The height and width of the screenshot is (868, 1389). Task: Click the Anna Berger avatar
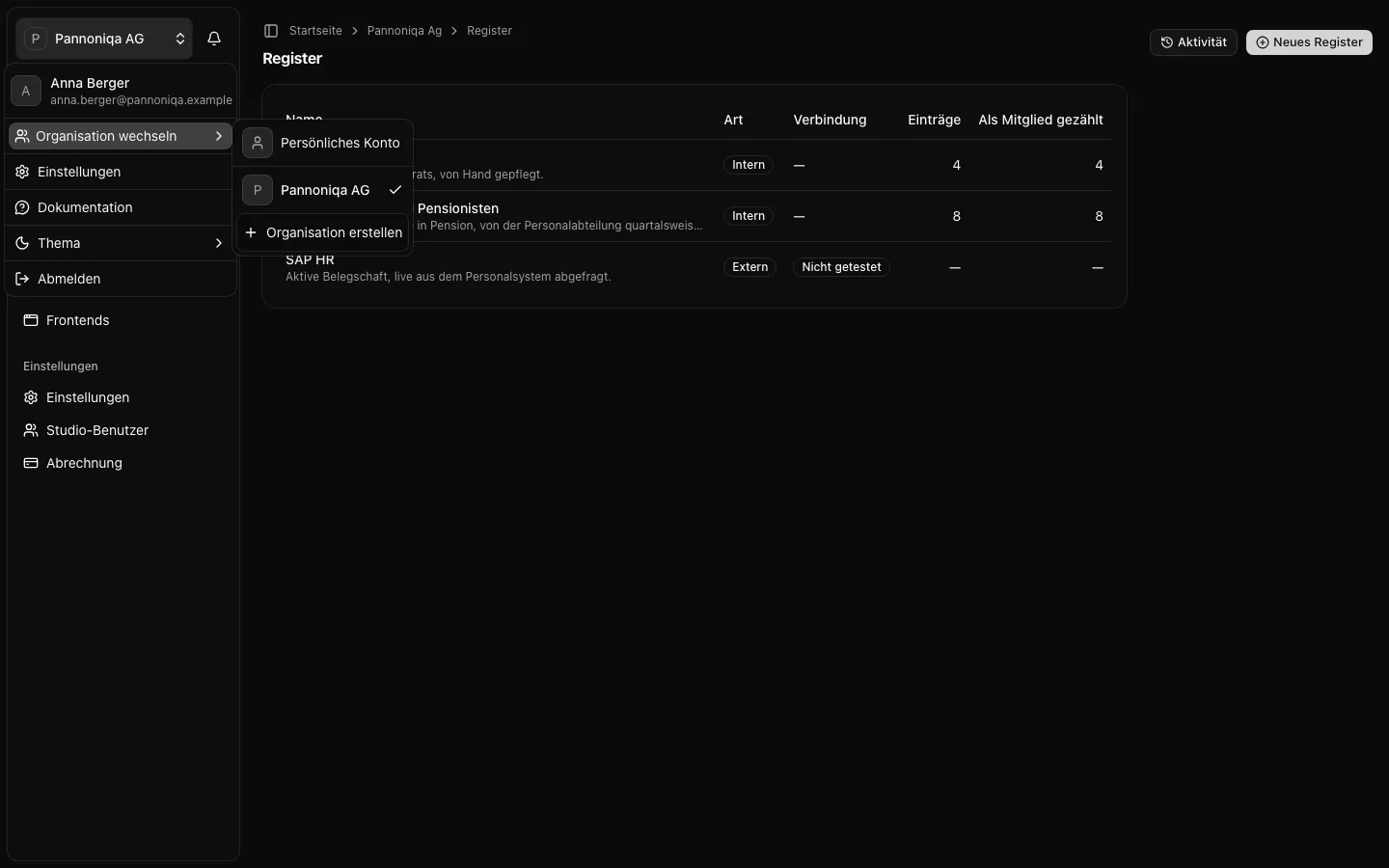26,91
